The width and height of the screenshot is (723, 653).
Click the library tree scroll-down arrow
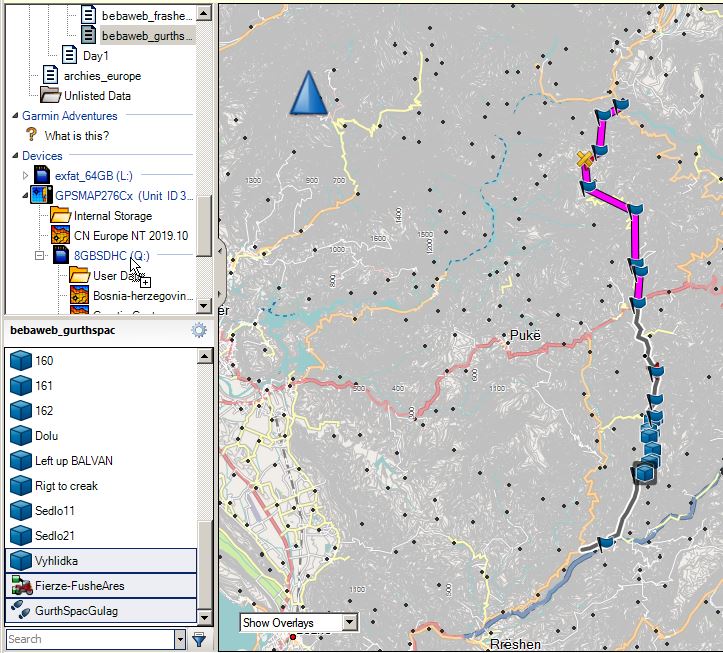(204, 306)
